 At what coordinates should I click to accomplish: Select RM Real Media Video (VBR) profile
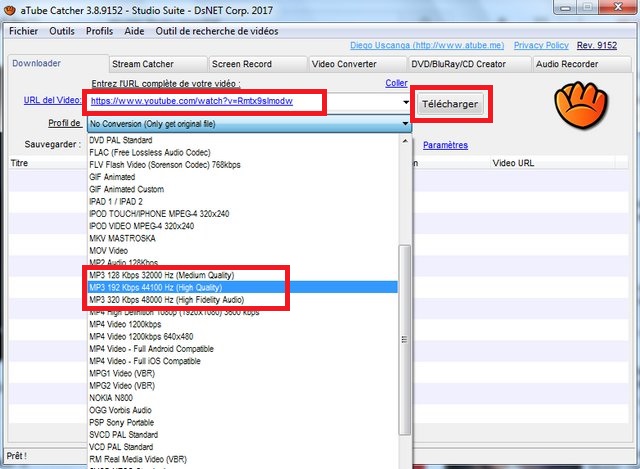[242, 459]
